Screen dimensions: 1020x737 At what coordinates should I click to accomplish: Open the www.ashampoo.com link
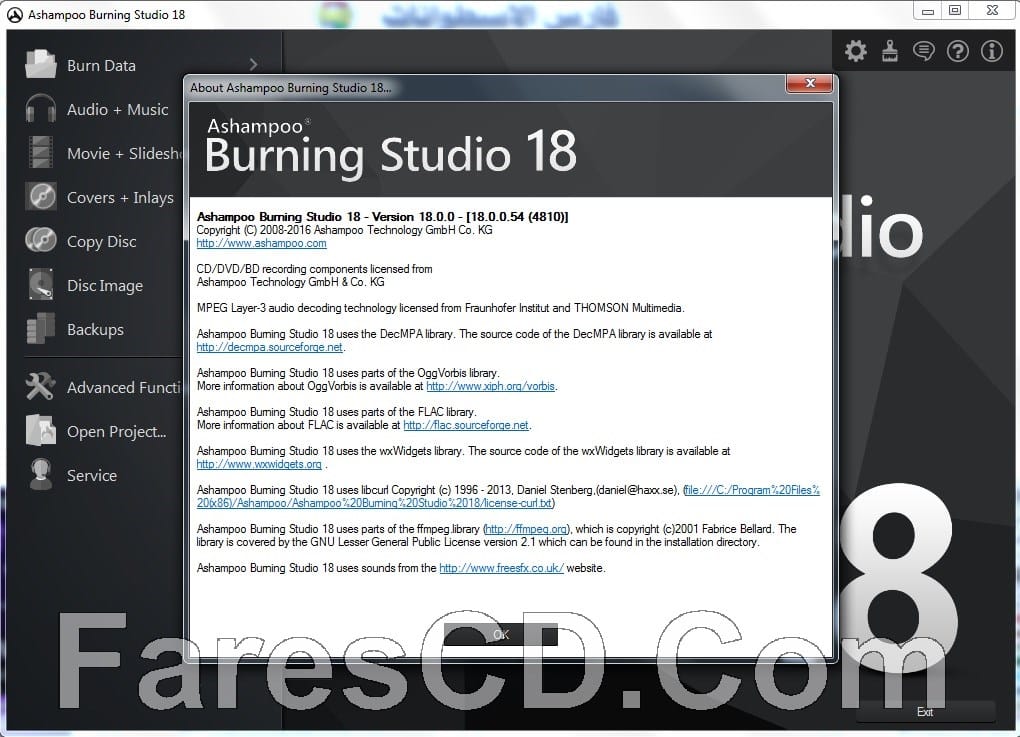click(262, 243)
